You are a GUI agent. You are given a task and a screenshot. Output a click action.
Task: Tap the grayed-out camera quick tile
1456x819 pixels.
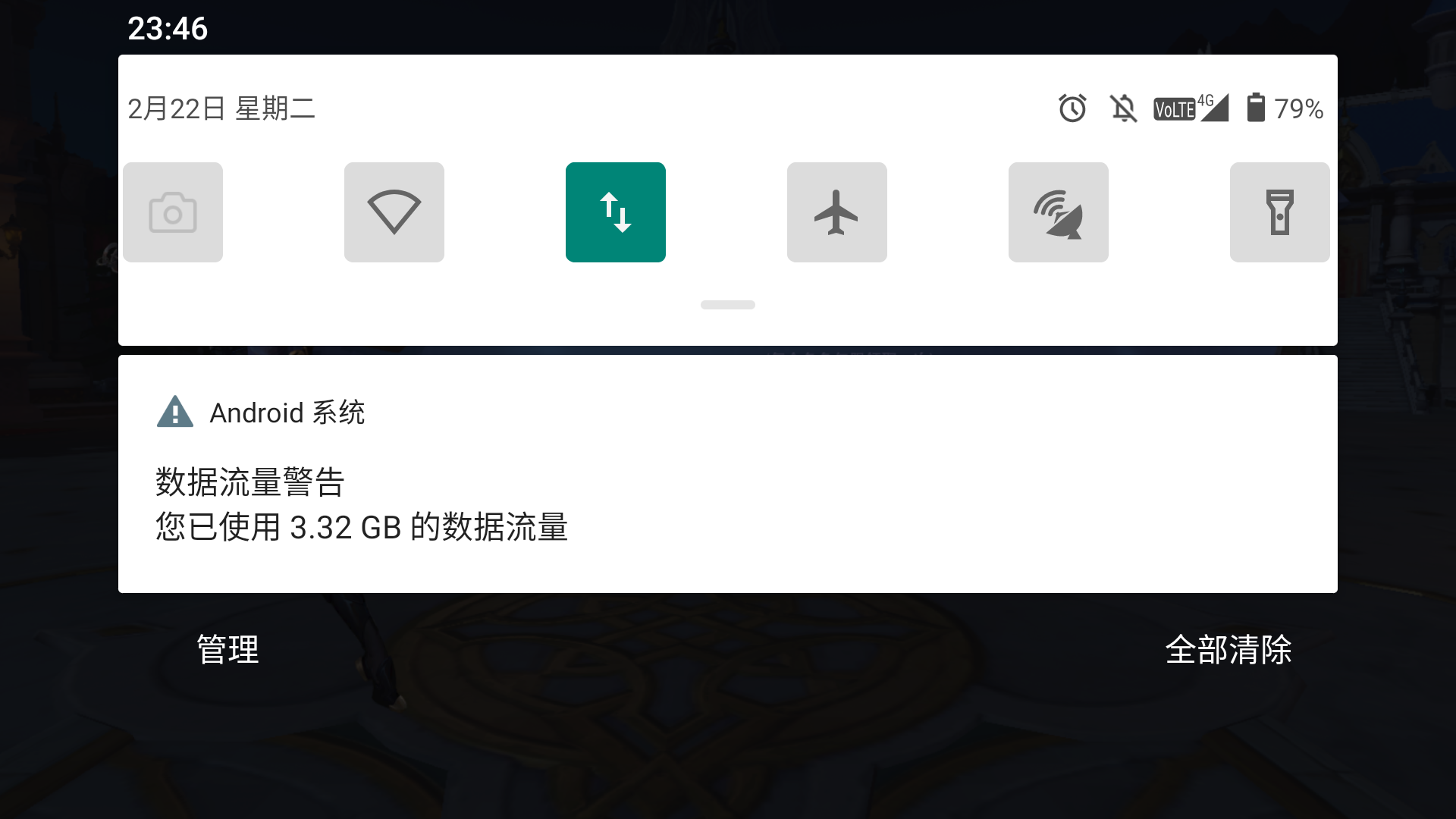click(173, 212)
